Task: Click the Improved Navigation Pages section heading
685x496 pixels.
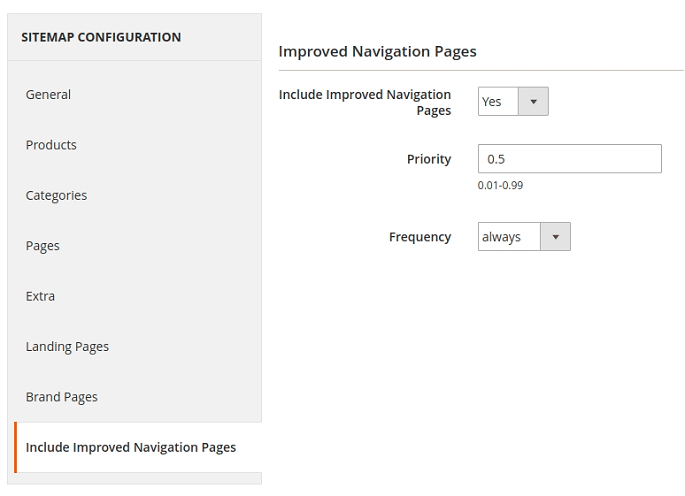Action: [x=377, y=51]
